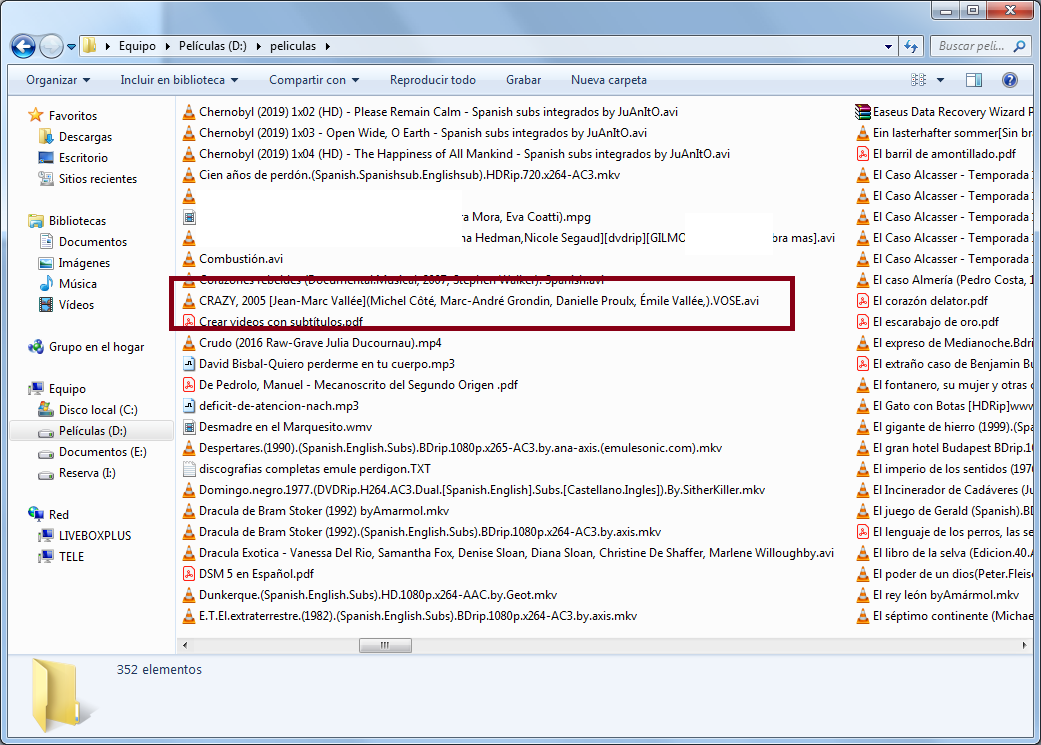Open the Organizar menu

coord(58,80)
